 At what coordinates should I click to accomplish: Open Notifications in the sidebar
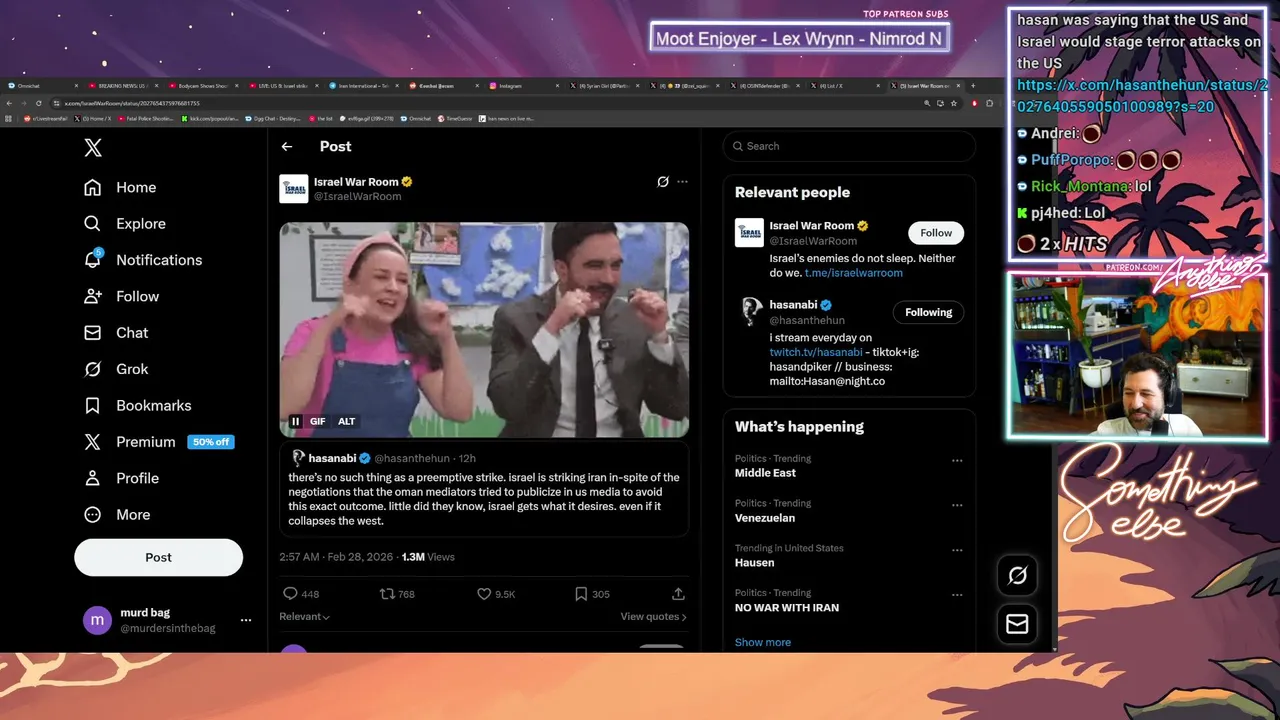[x=143, y=260]
